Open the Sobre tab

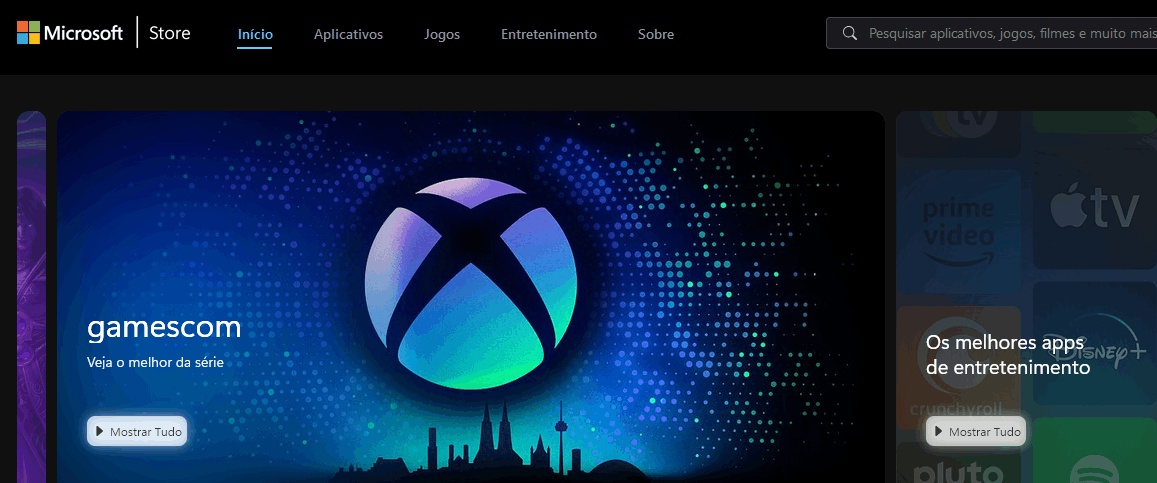pyautogui.click(x=656, y=34)
